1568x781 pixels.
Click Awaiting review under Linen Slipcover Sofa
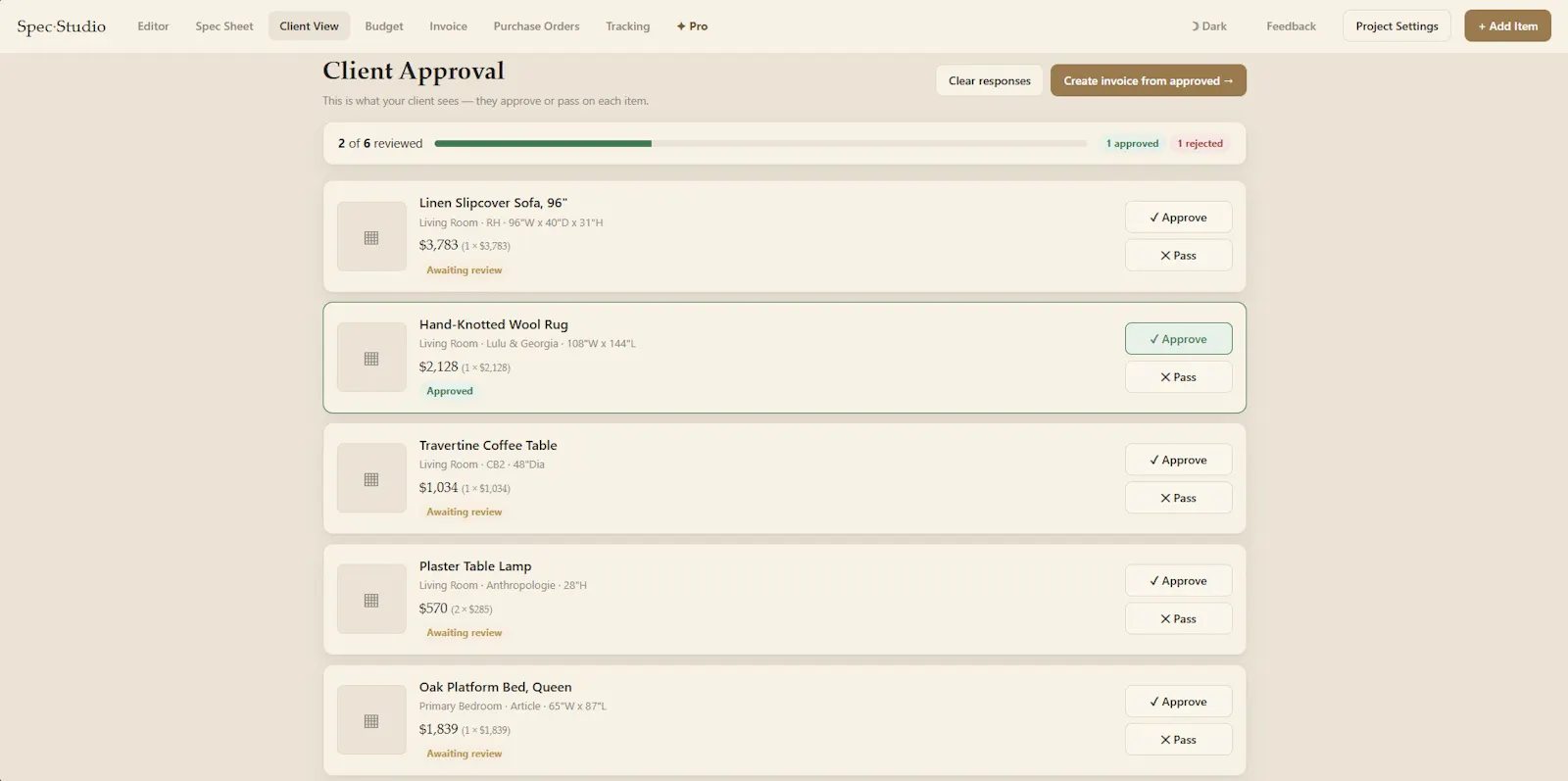(464, 270)
